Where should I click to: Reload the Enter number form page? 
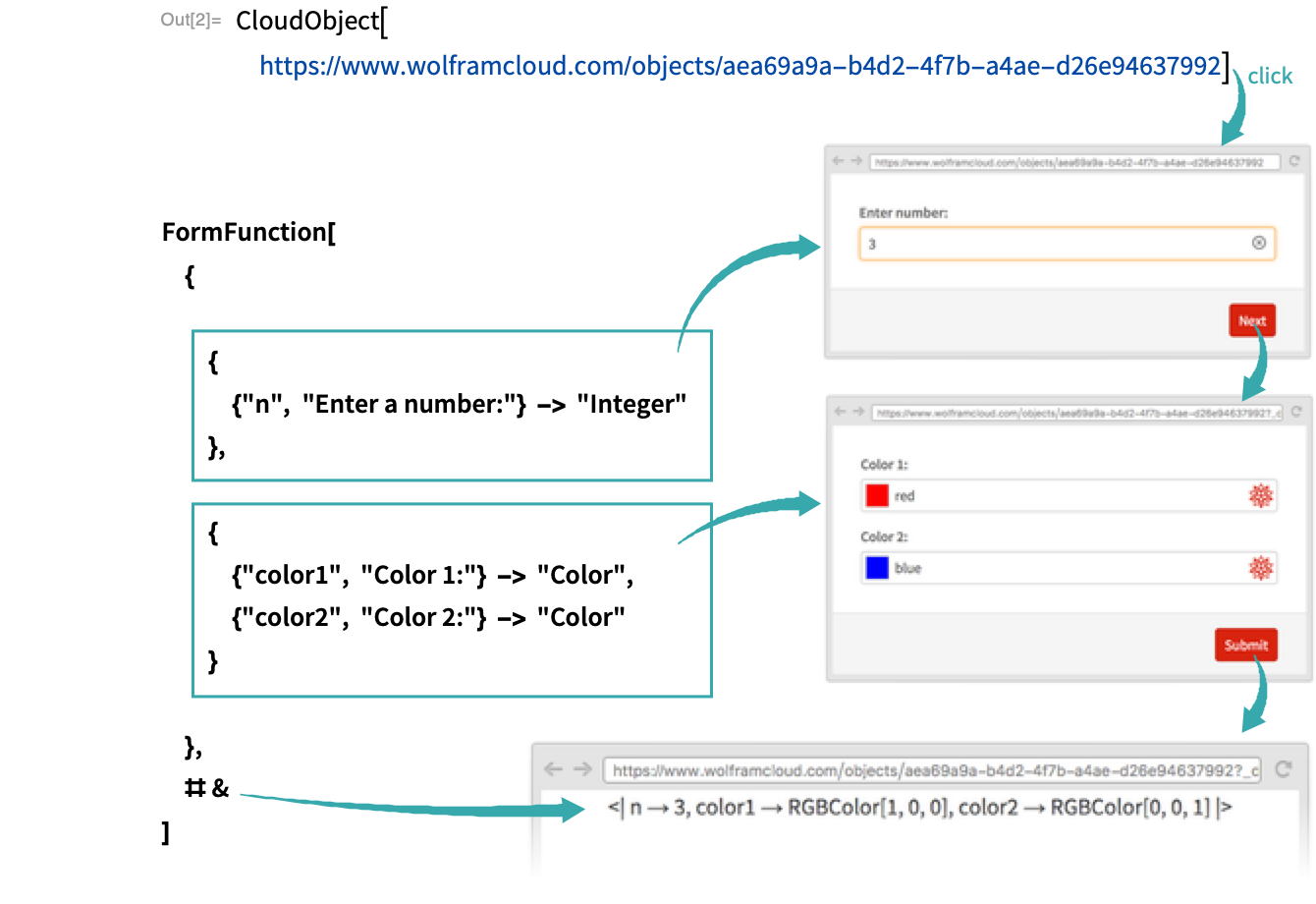pyautogui.click(x=1294, y=162)
